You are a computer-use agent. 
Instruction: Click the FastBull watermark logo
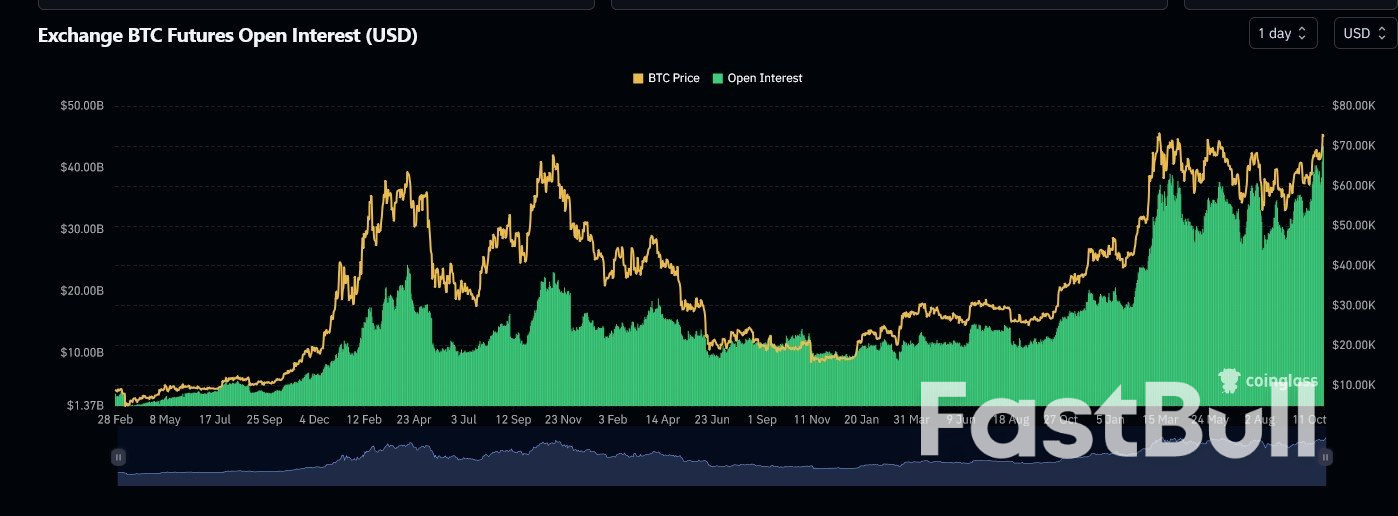tap(1118, 422)
